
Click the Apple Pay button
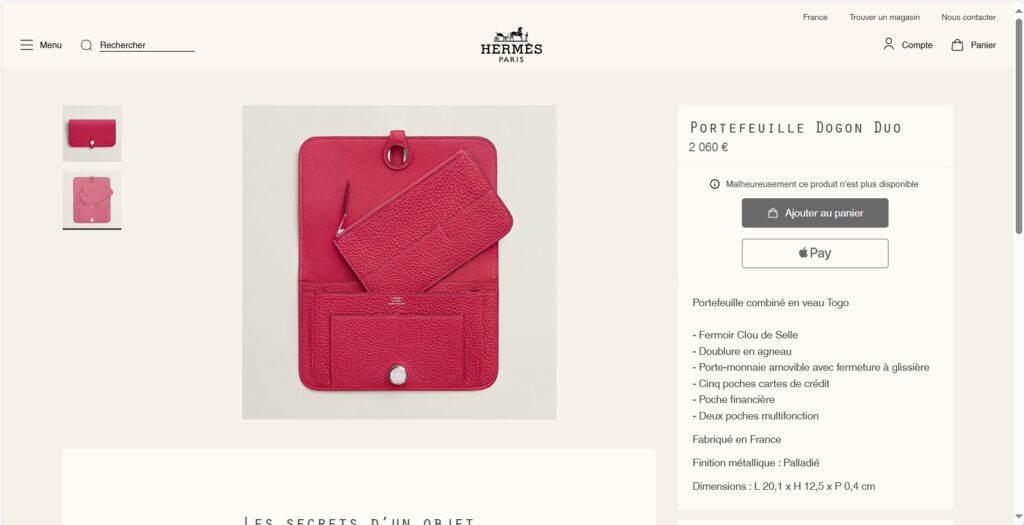[x=815, y=253]
